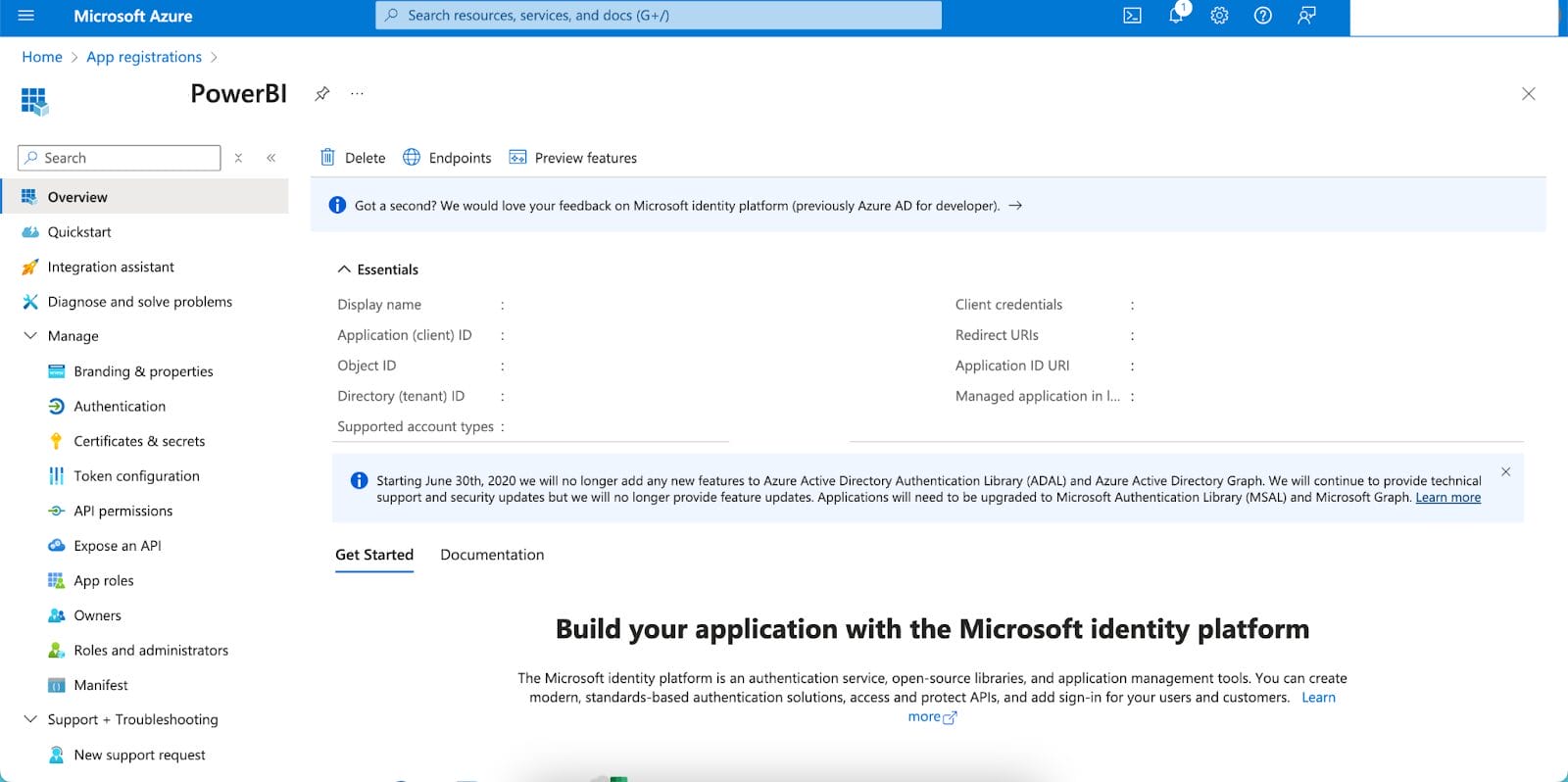
Task: Open Certificates & secrets menu item
Action: [139, 441]
